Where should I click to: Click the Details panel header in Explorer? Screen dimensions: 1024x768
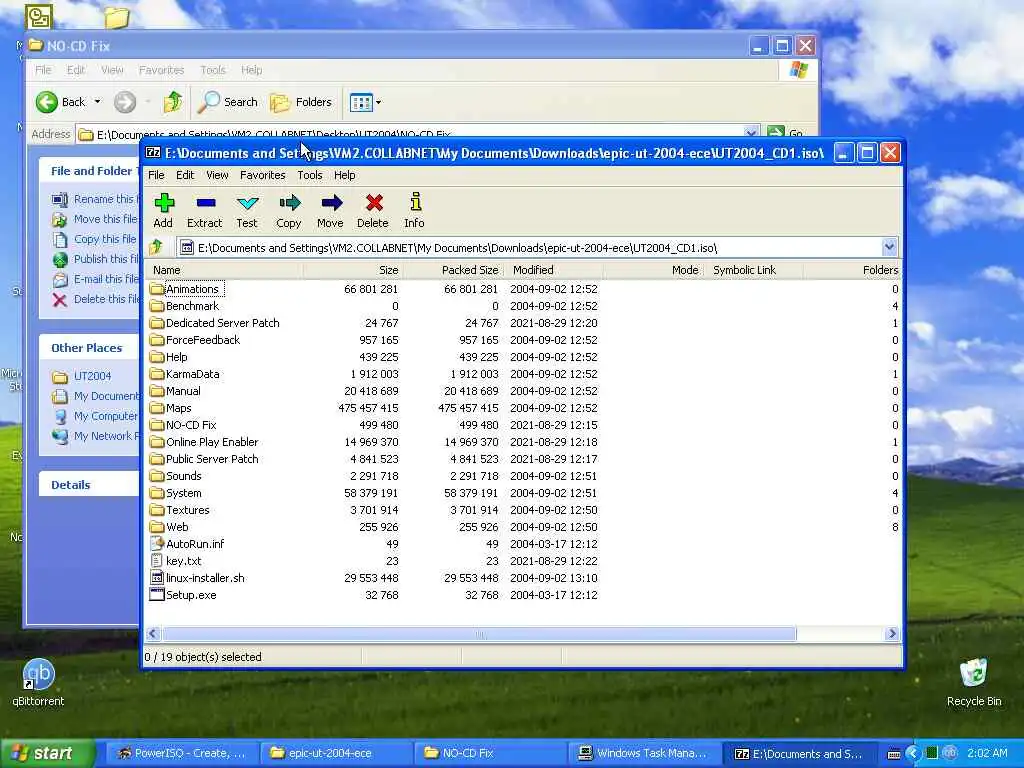89,485
